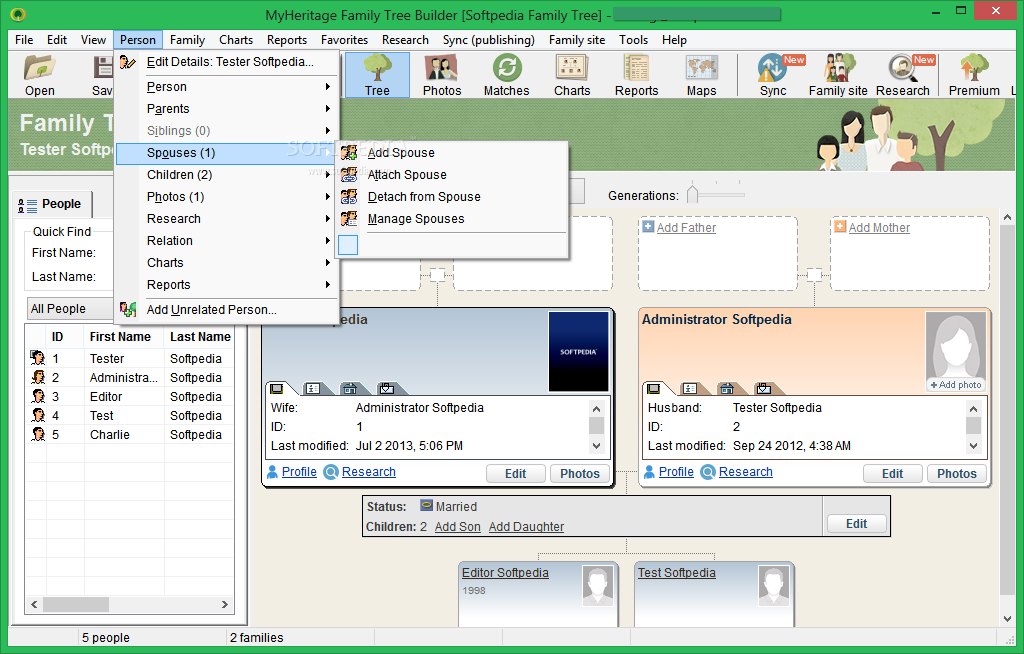Click the Add Mother plus icon
The width and height of the screenshot is (1024, 654).
pos(840,227)
